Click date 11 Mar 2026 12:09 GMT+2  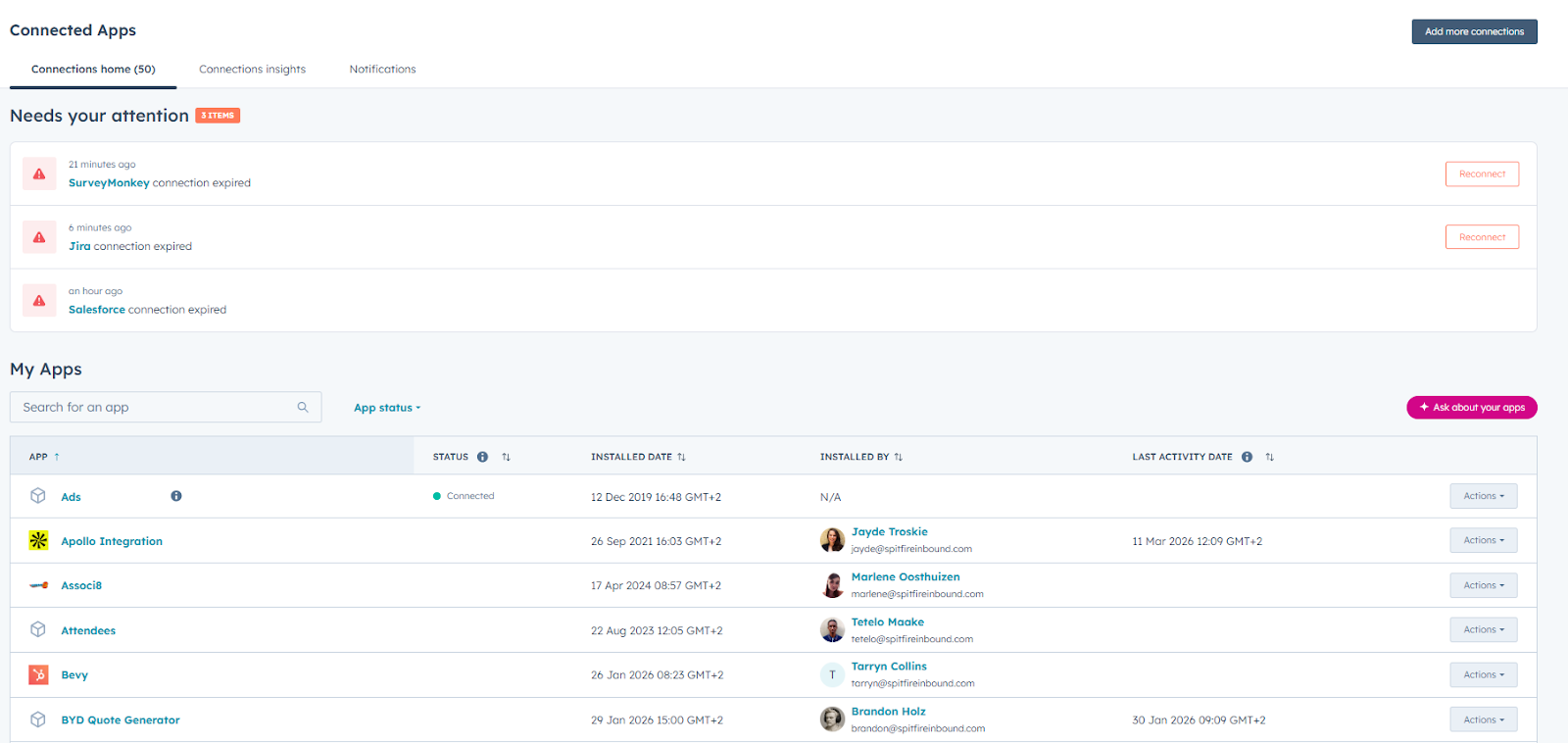point(1197,541)
